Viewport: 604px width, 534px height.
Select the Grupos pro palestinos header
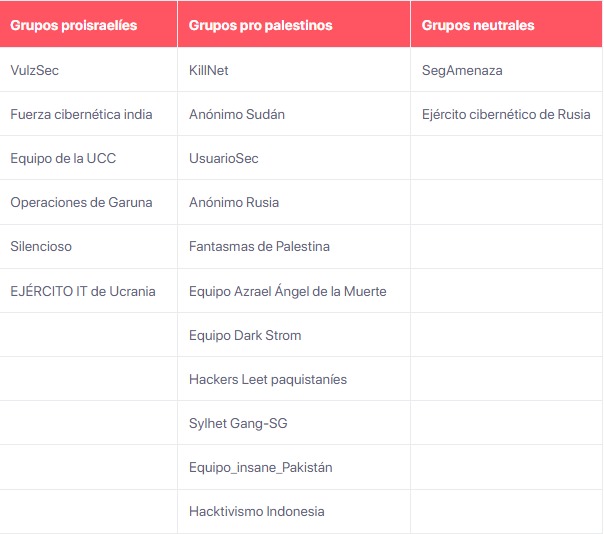(x=261, y=25)
